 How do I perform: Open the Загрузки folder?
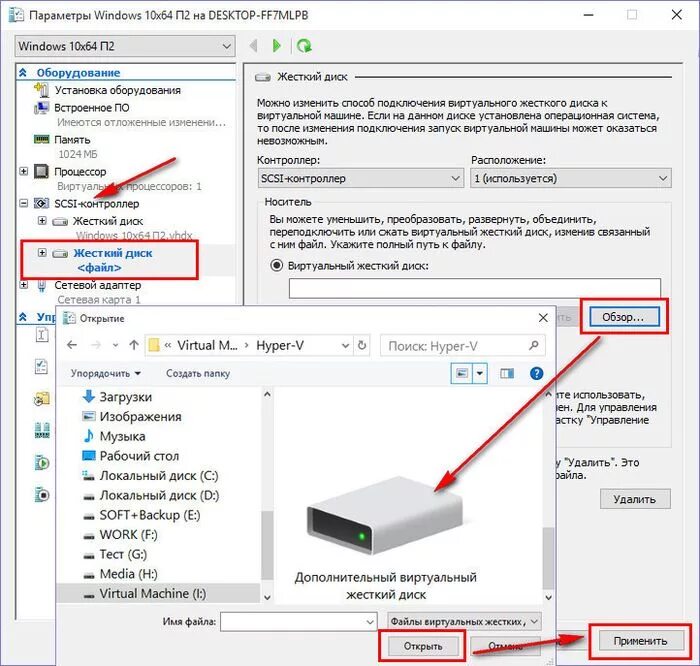[126, 396]
